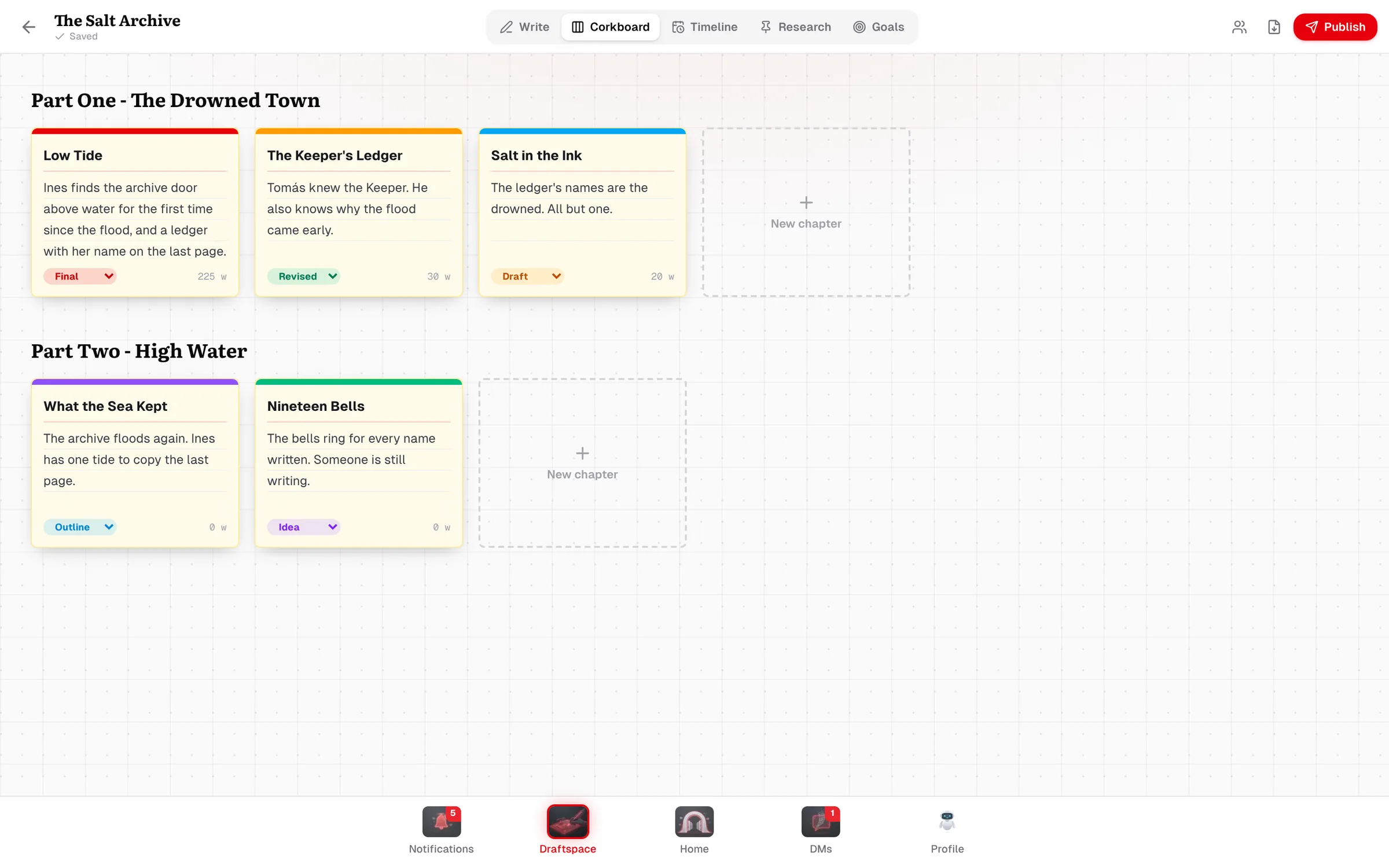The height and width of the screenshot is (868, 1389).
Task: Open the Revised status dropdown
Action: click(303, 276)
